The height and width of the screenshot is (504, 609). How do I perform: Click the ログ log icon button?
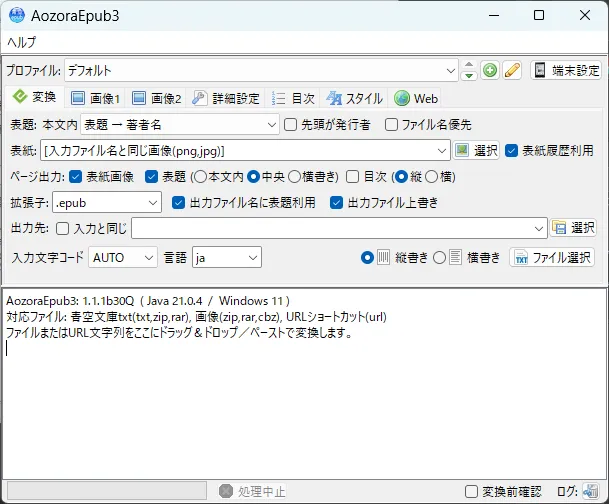pyautogui.click(x=591, y=492)
